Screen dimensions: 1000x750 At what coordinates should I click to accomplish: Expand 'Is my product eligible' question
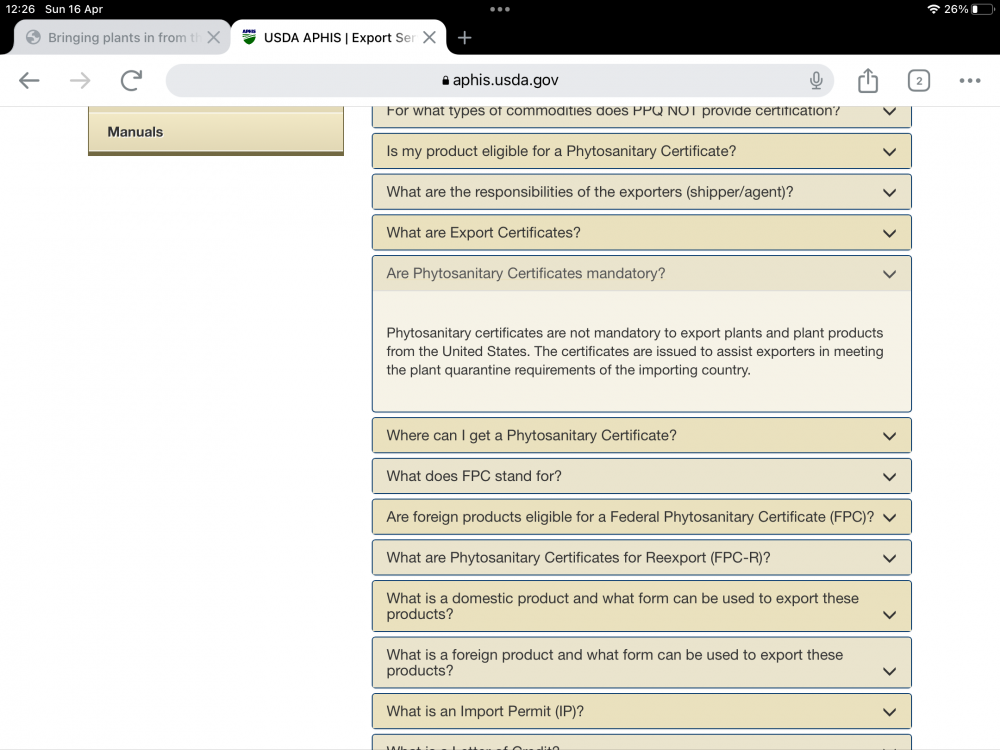[642, 151]
